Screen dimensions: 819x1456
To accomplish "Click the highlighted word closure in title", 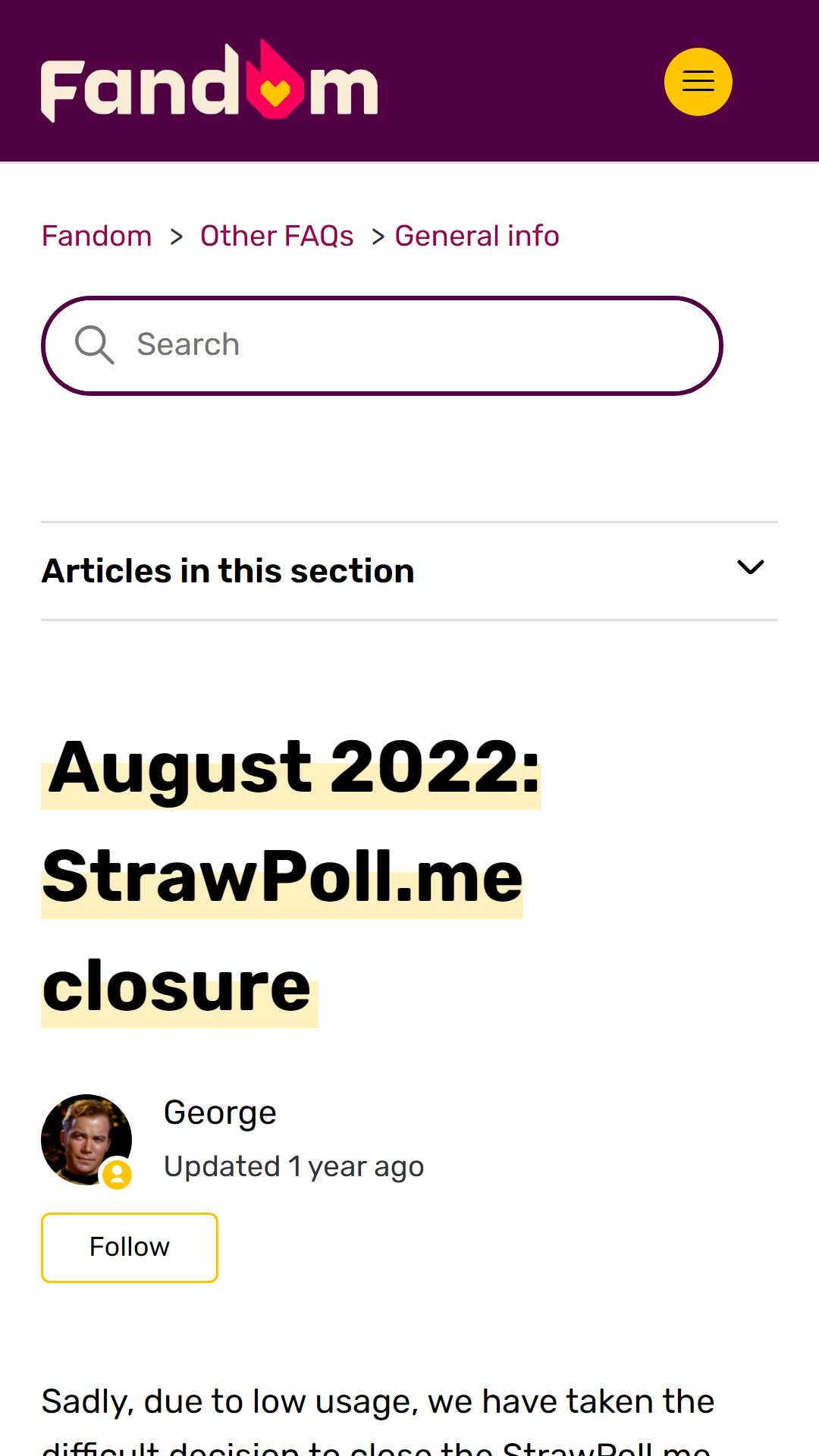I will (177, 987).
